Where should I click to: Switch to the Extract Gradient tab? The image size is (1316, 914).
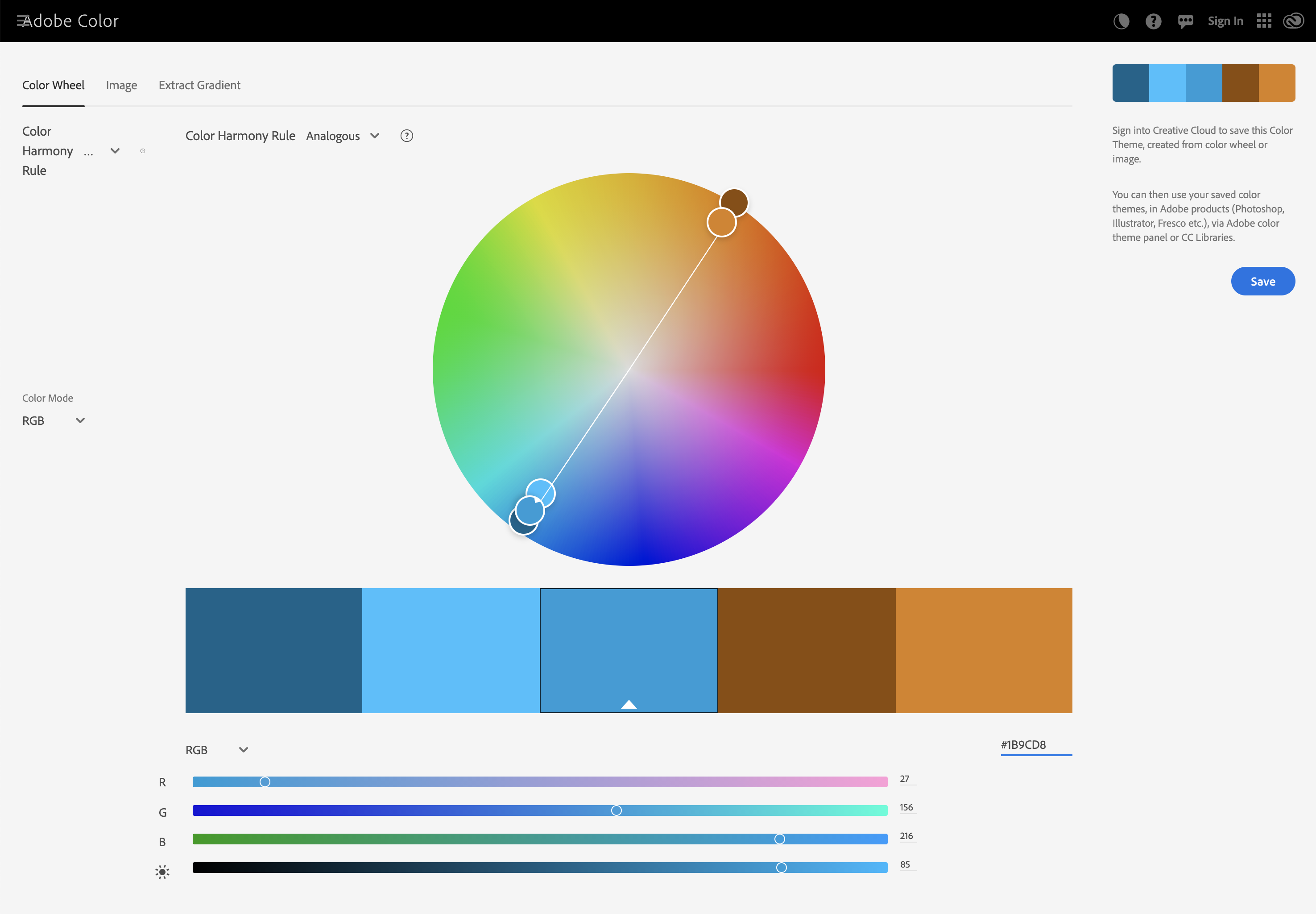[199, 85]
